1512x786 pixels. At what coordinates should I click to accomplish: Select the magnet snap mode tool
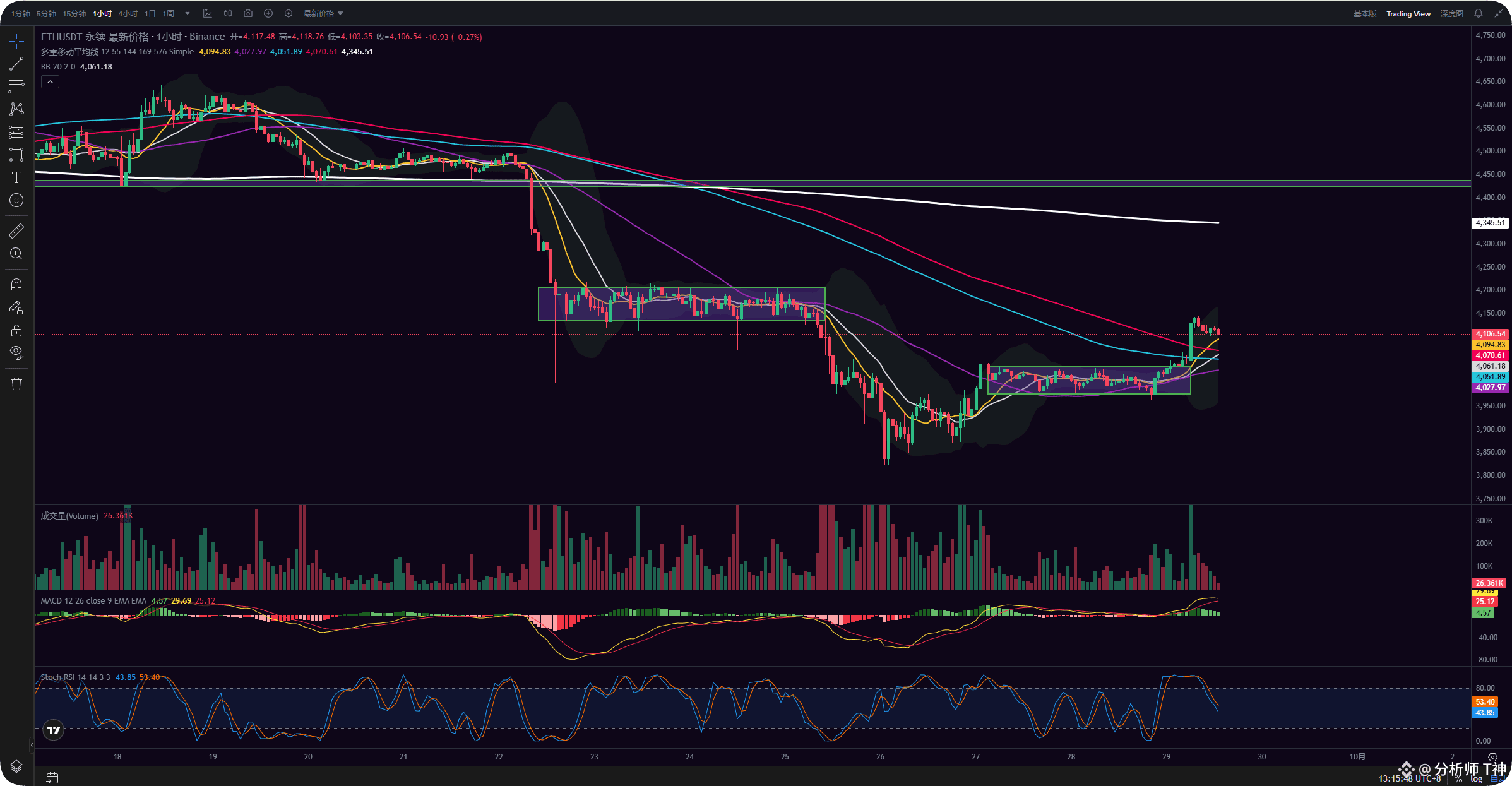tap(16, 285)
